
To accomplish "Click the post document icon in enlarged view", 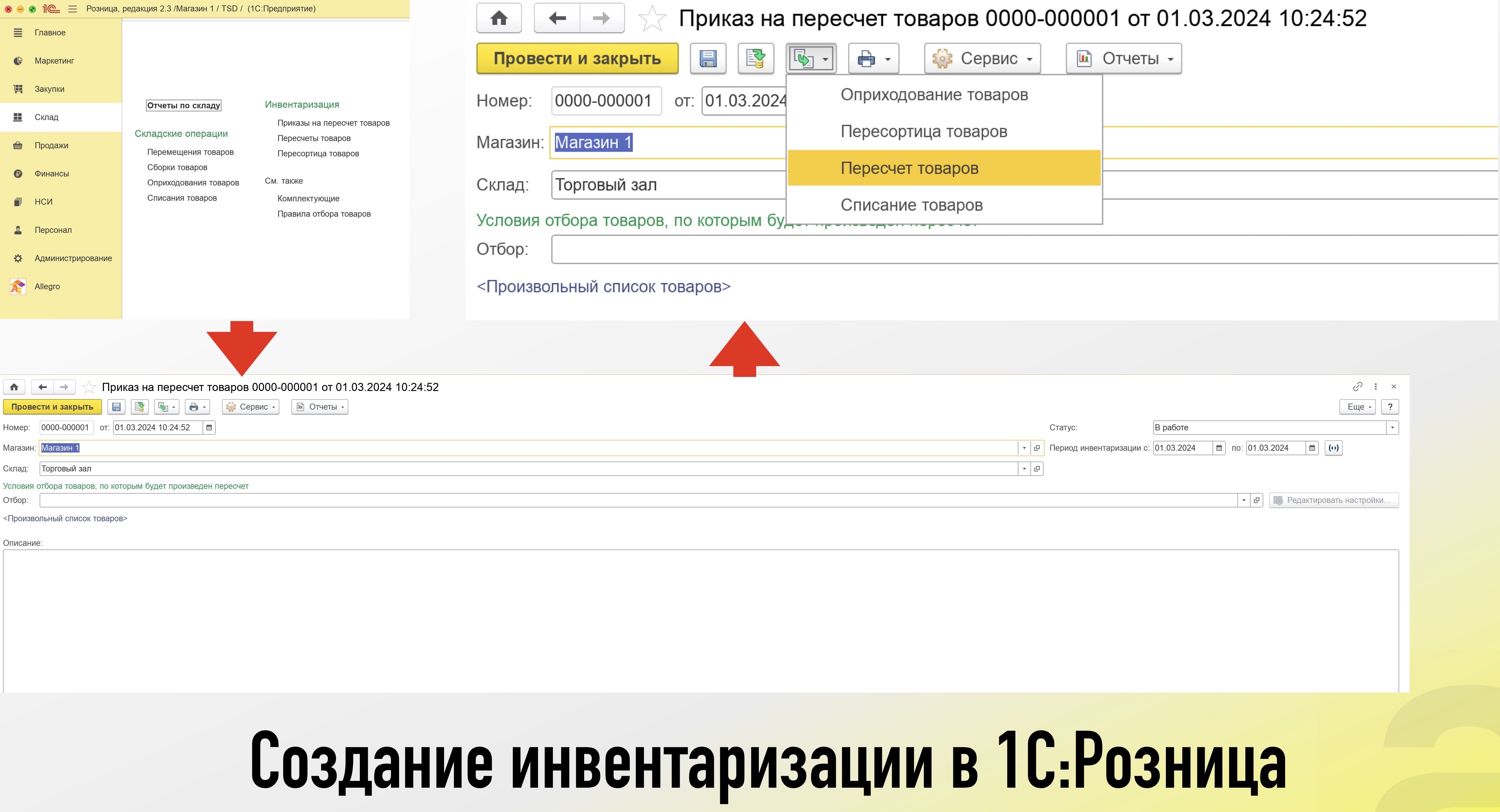I will 756,58.
